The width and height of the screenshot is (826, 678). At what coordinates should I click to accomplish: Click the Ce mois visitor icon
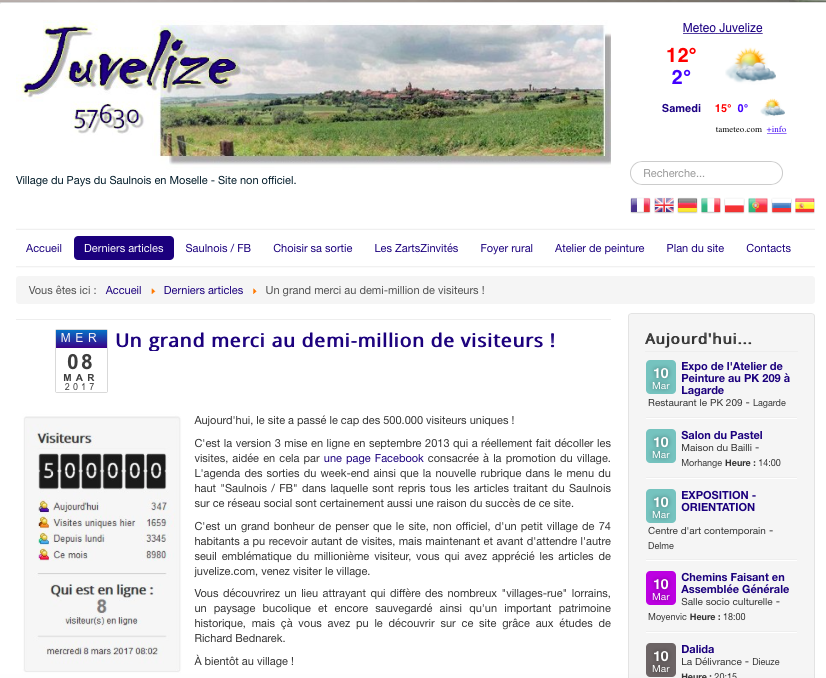44,555
